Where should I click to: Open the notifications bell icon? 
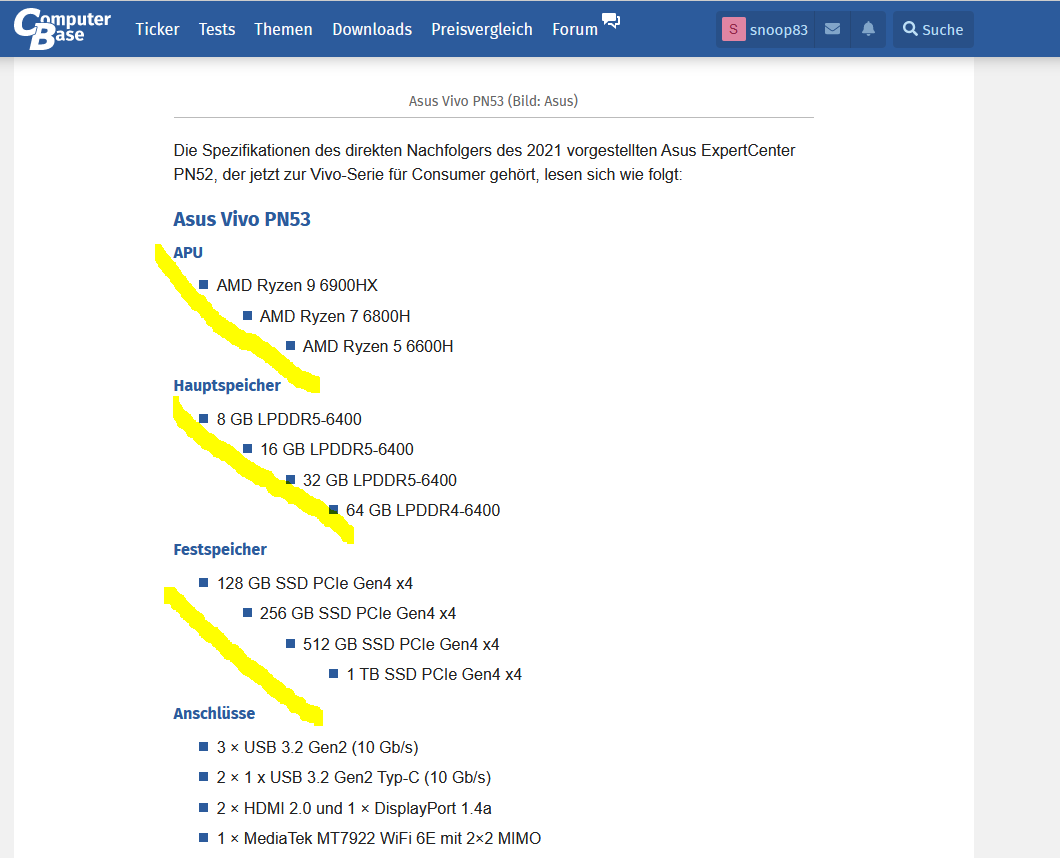[868, 29]
